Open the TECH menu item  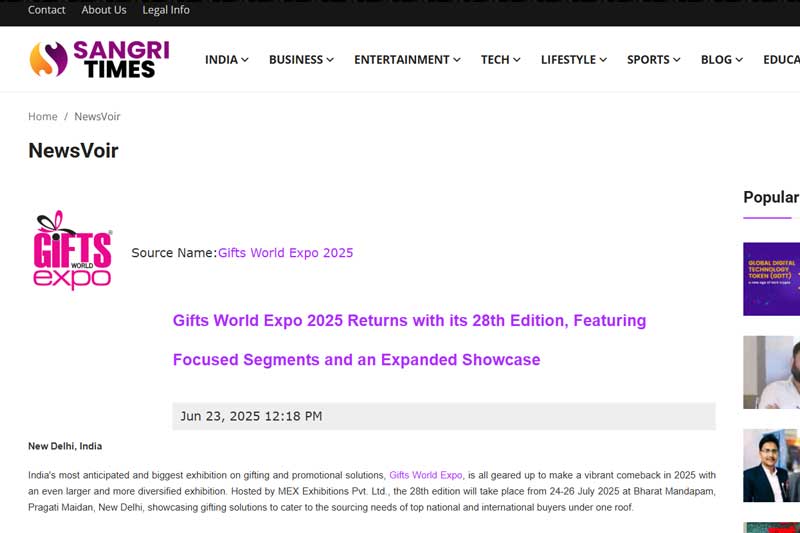point(495,60)
